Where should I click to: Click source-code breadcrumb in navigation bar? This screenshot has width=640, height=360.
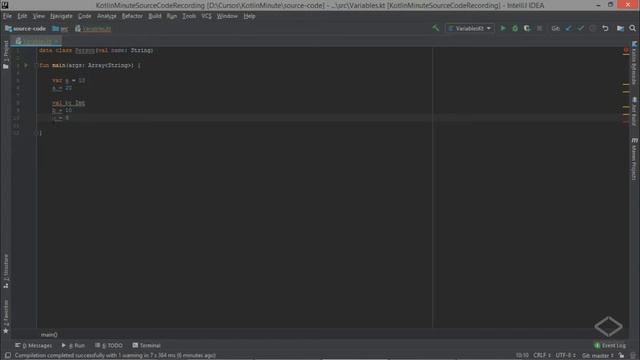coord(25,29)
